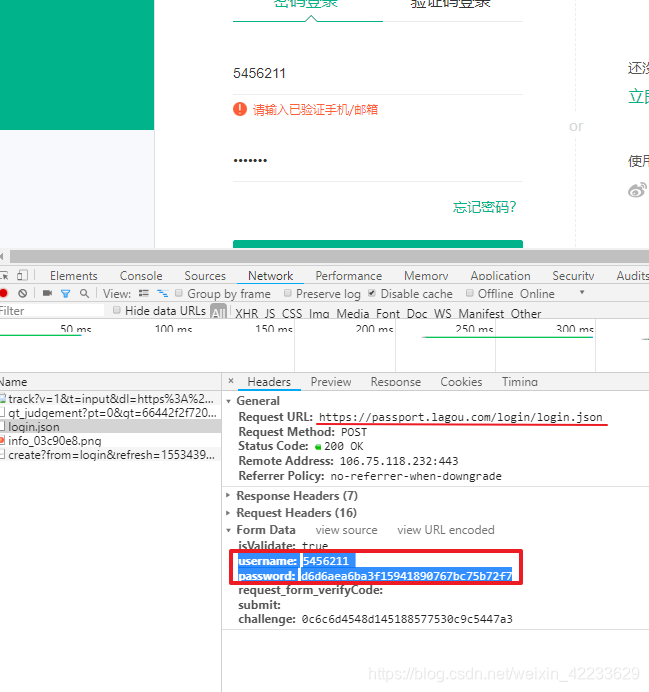Image resolution: width=649 pixels, height=692 pixels.
Task: Click the green login submit button
Action: [378, 244]
